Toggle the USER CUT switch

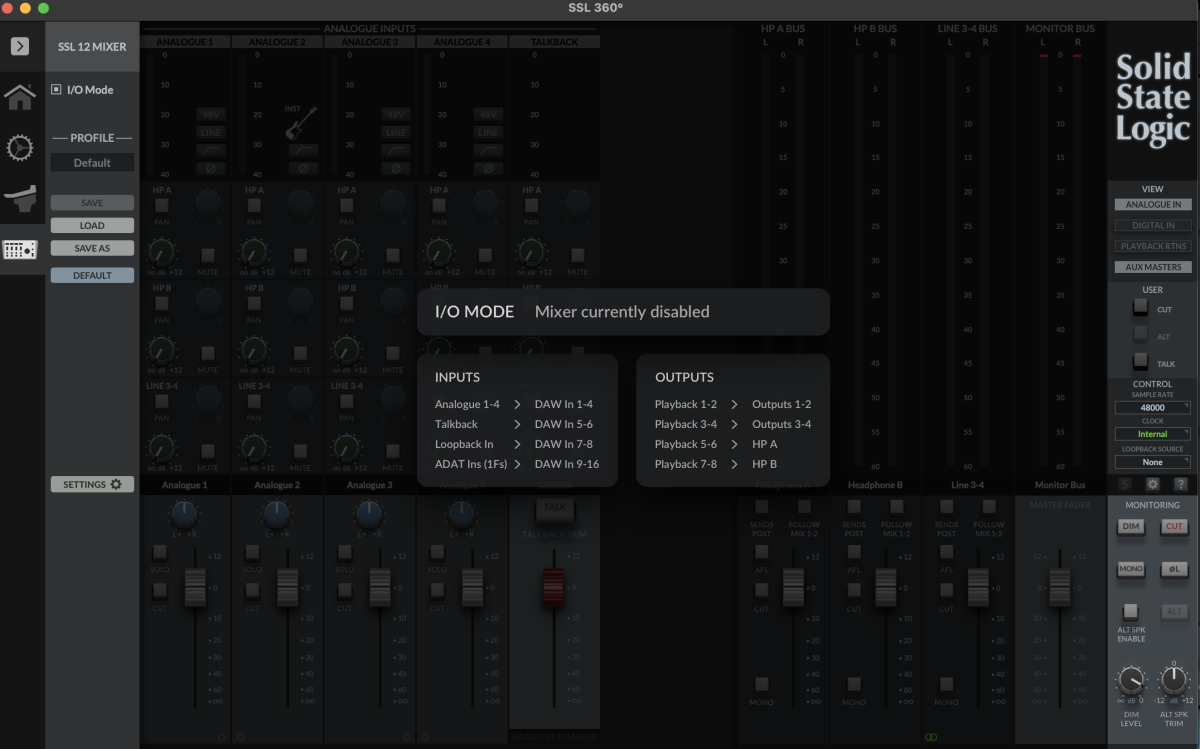point(1140,308)
